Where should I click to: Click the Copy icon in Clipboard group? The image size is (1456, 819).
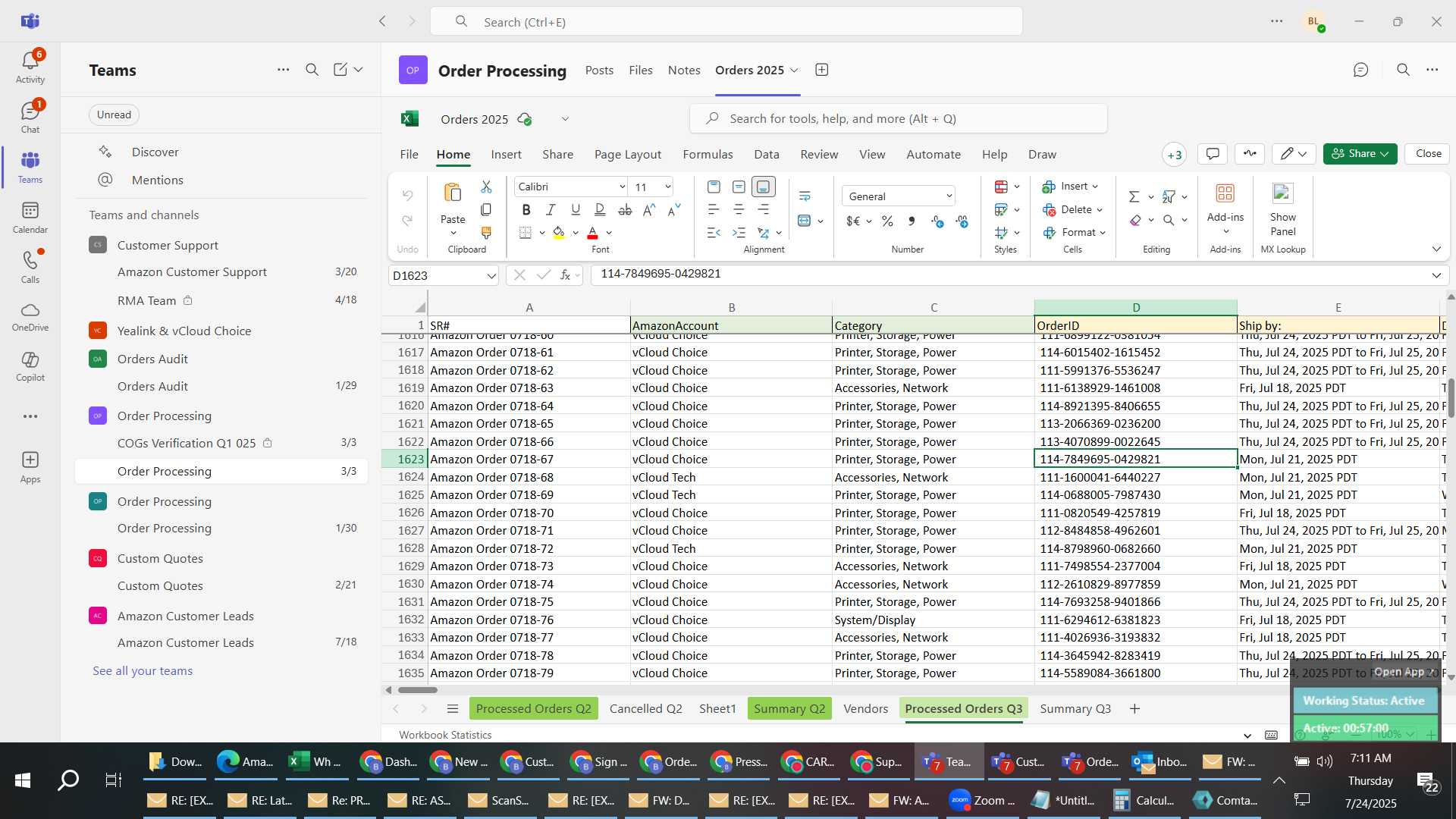[x=486, y=209]
